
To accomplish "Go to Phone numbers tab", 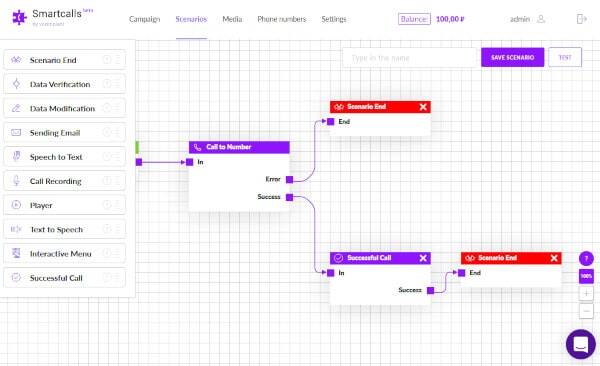I will click(x=282, y=19).
